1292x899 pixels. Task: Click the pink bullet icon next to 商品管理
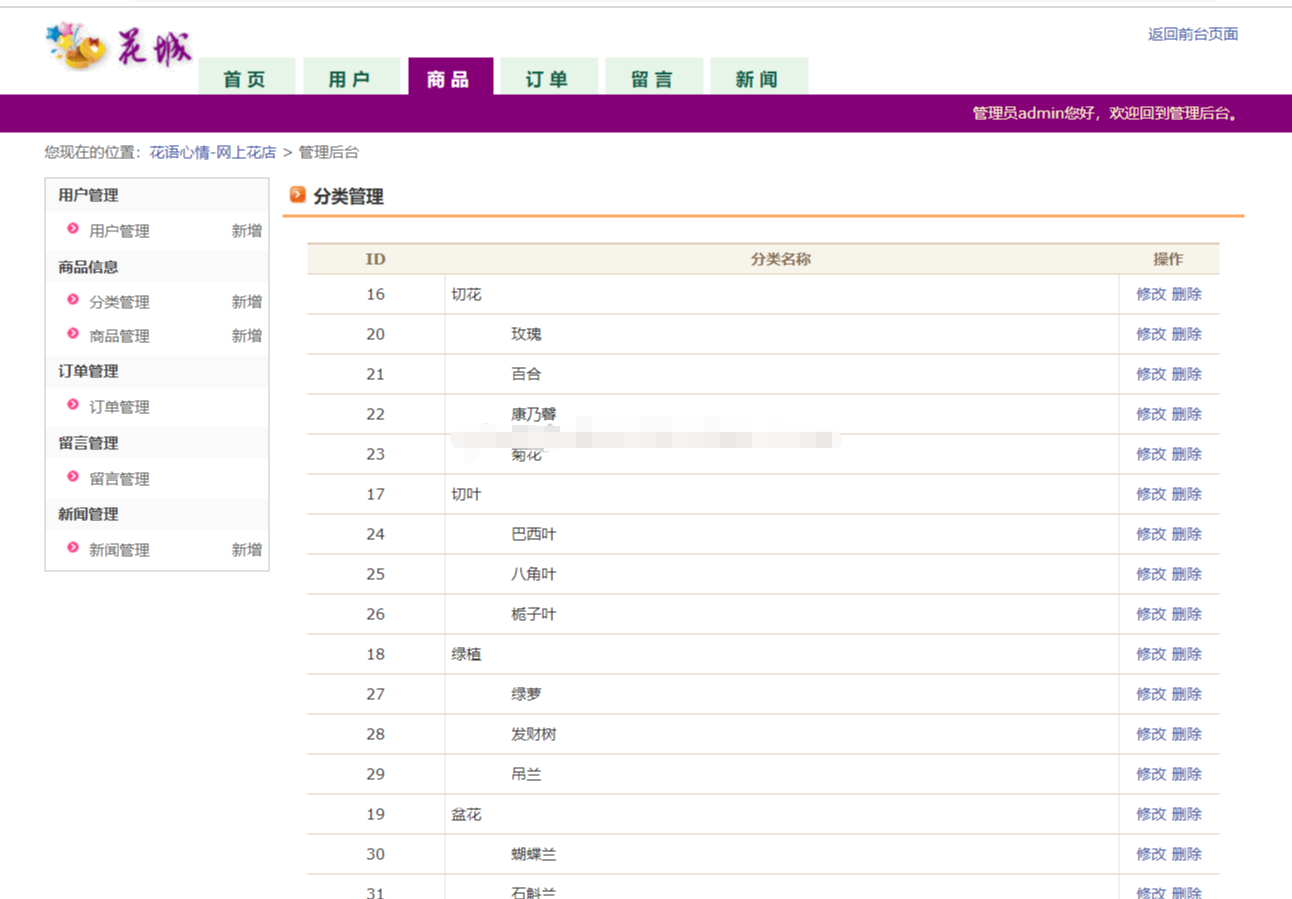[73, 334]
